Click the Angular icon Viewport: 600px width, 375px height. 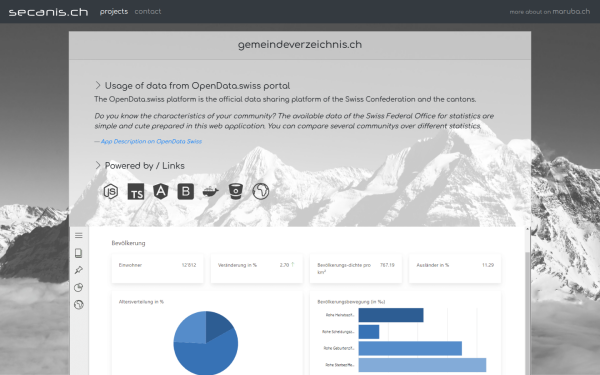(161, 191)
